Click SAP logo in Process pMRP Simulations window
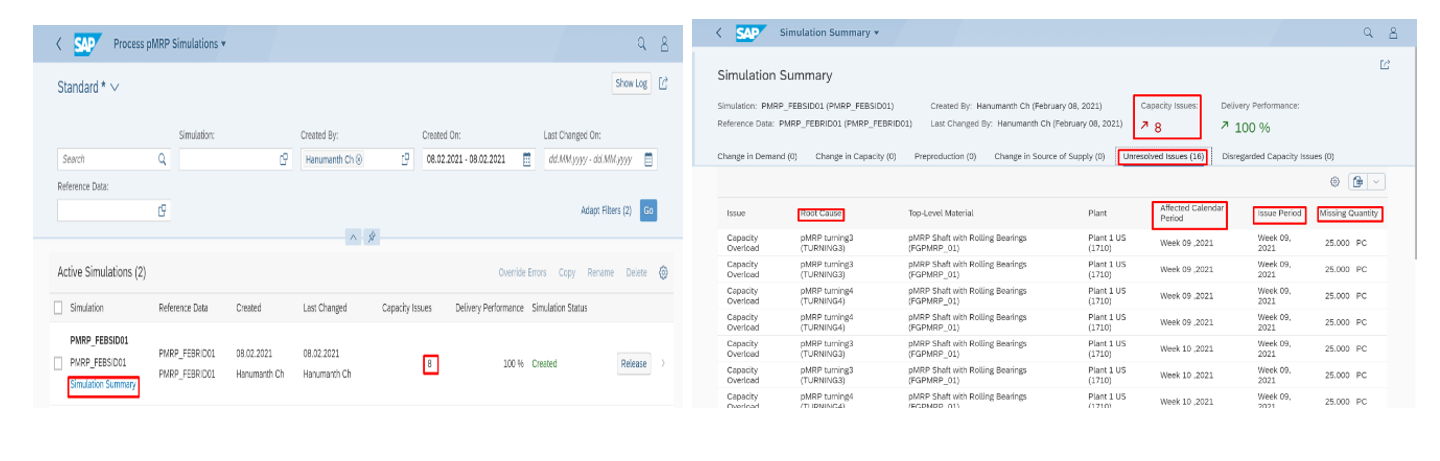This screenshot has height=461, width=1440. click(x=87, y=44)
